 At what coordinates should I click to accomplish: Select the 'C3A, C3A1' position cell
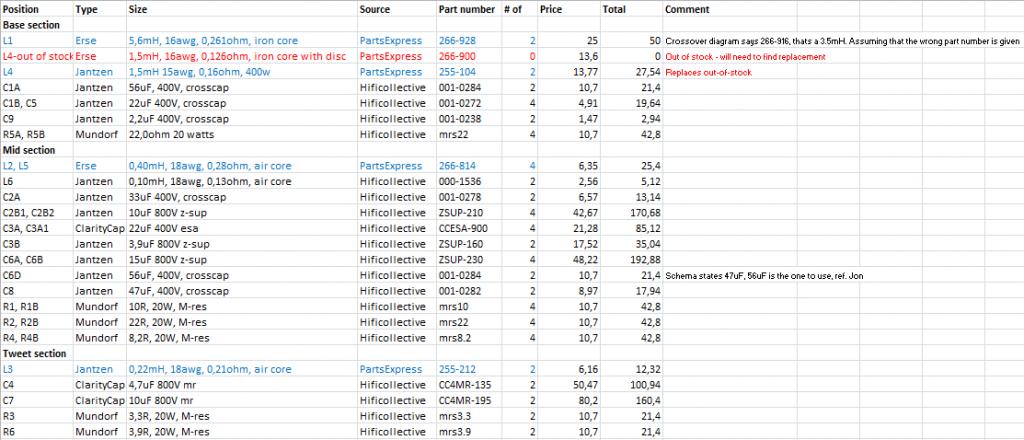click(37, 228)
